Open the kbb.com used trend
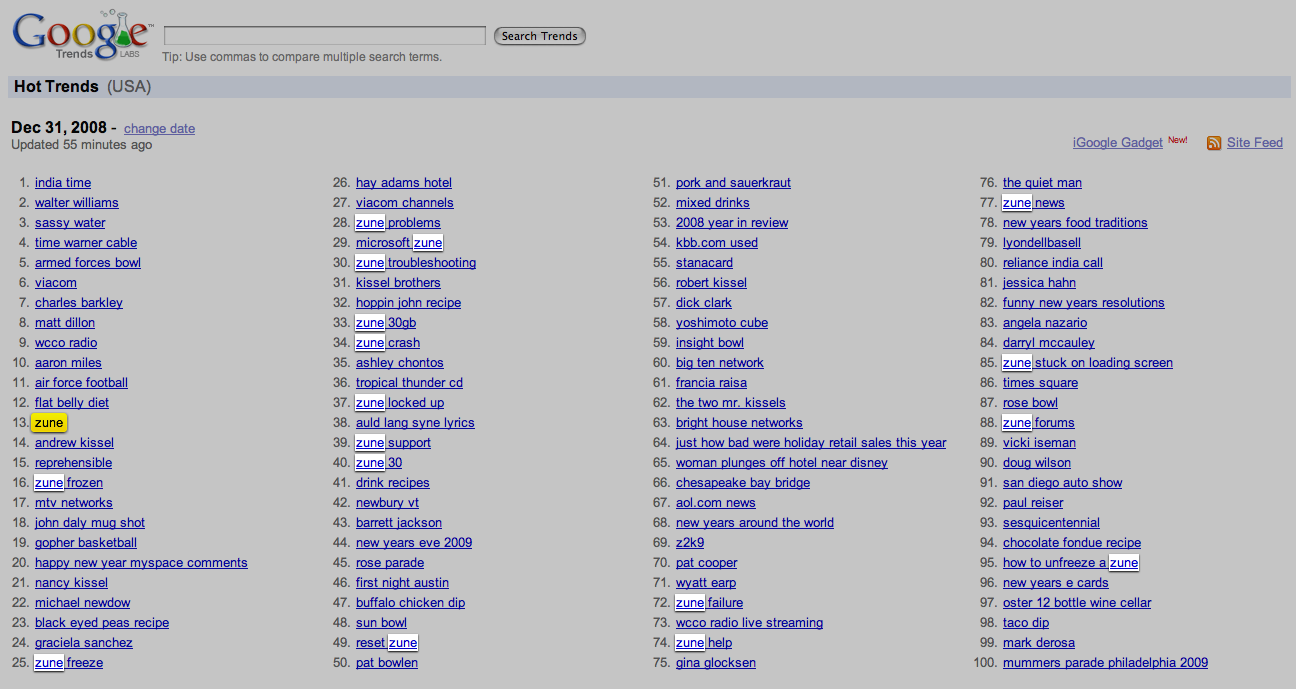Viewport: 1296px width, 689px height. [717, 243]
